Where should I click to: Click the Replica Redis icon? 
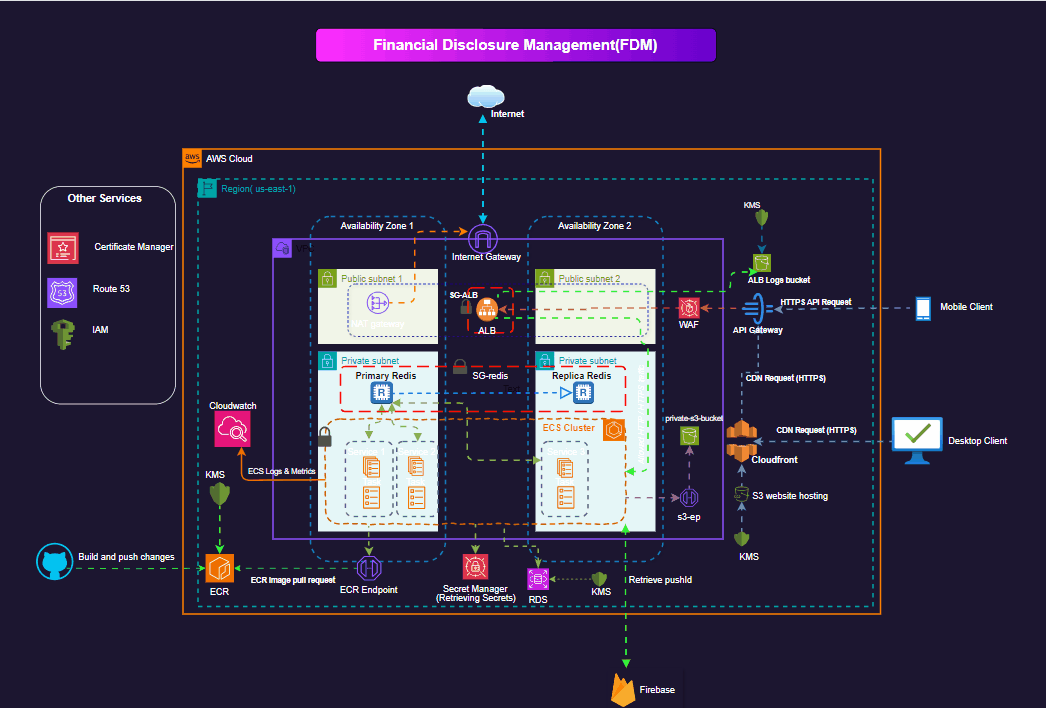[583, 392]
